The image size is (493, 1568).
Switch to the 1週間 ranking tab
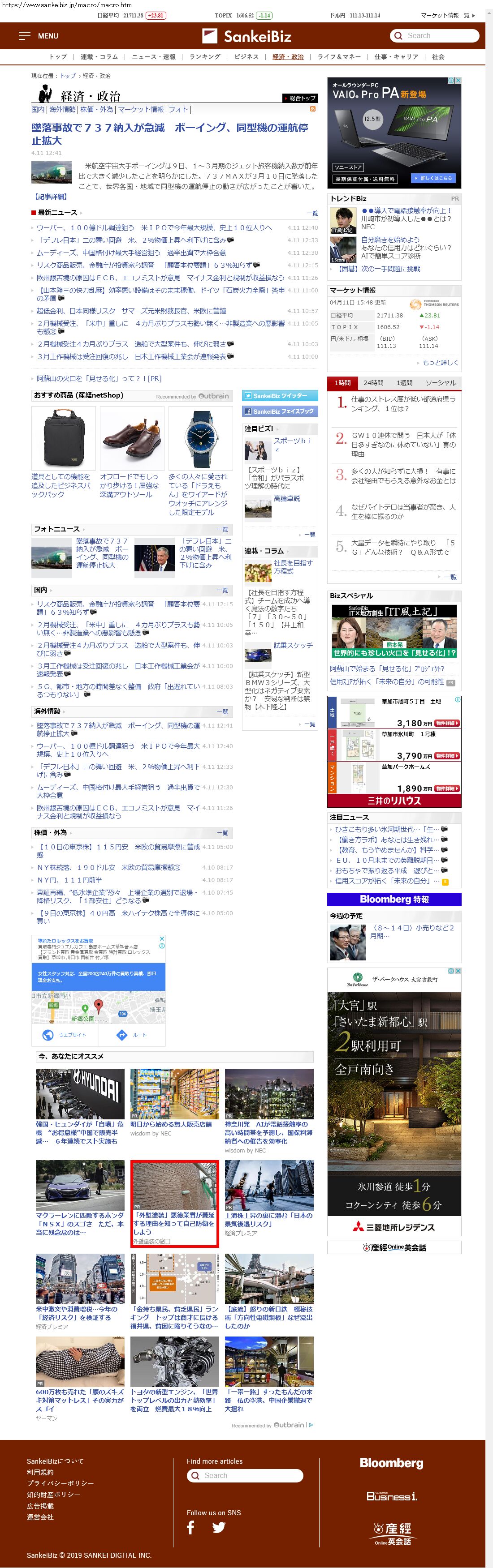pyautogui.click(x=404, y=383)
